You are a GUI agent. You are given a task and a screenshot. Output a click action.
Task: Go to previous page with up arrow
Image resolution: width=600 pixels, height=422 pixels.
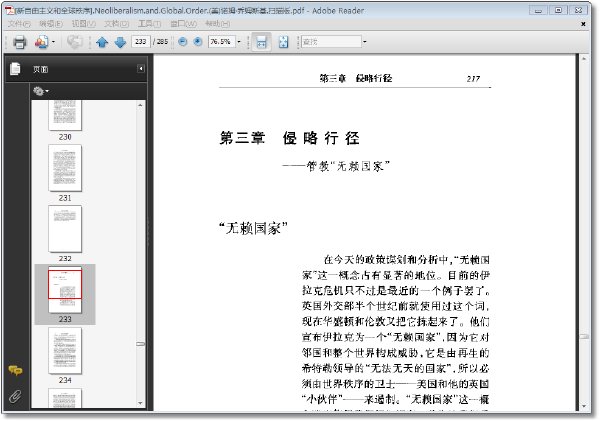coord(102,42)
